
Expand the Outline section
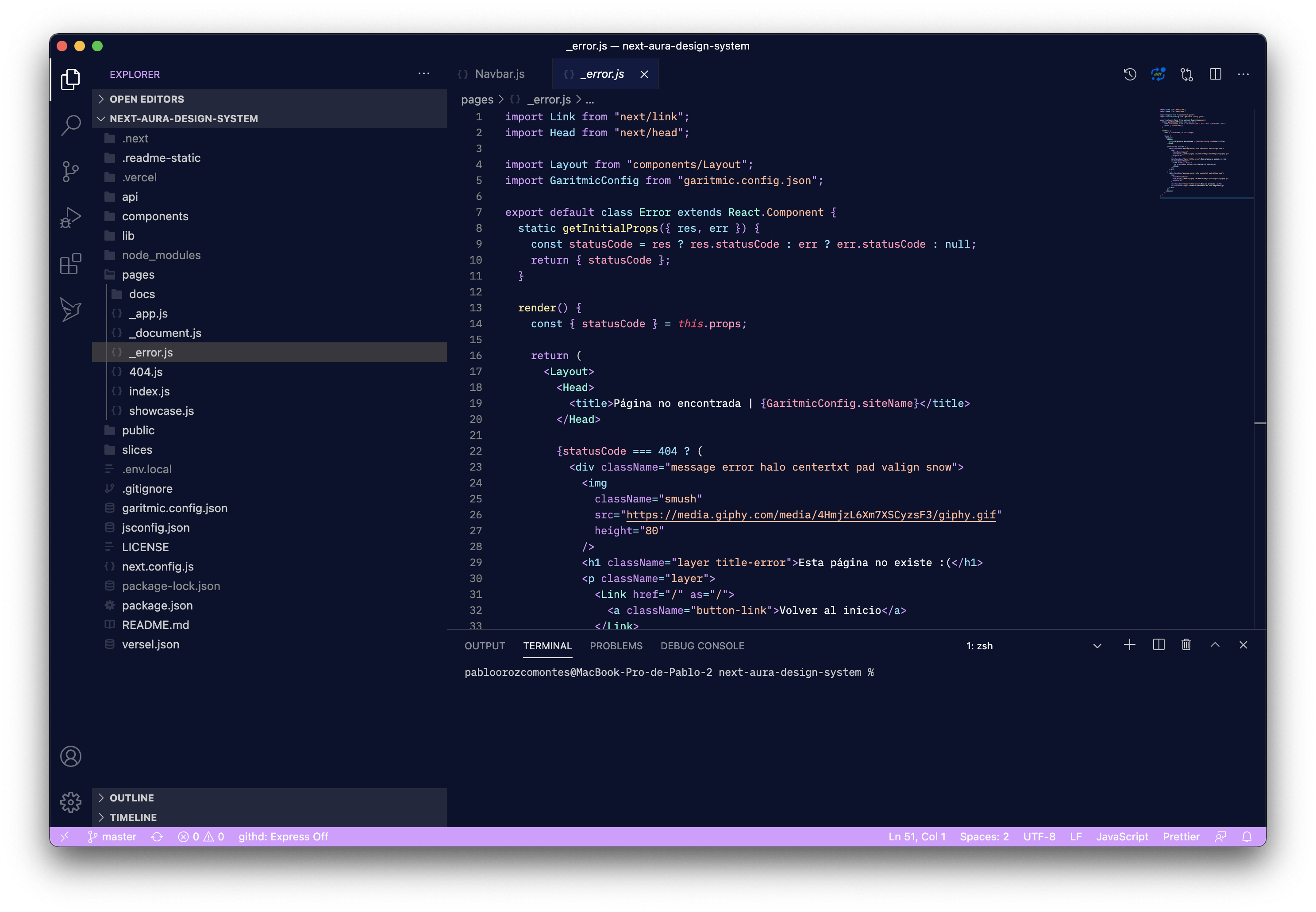(x=269, y=798)
